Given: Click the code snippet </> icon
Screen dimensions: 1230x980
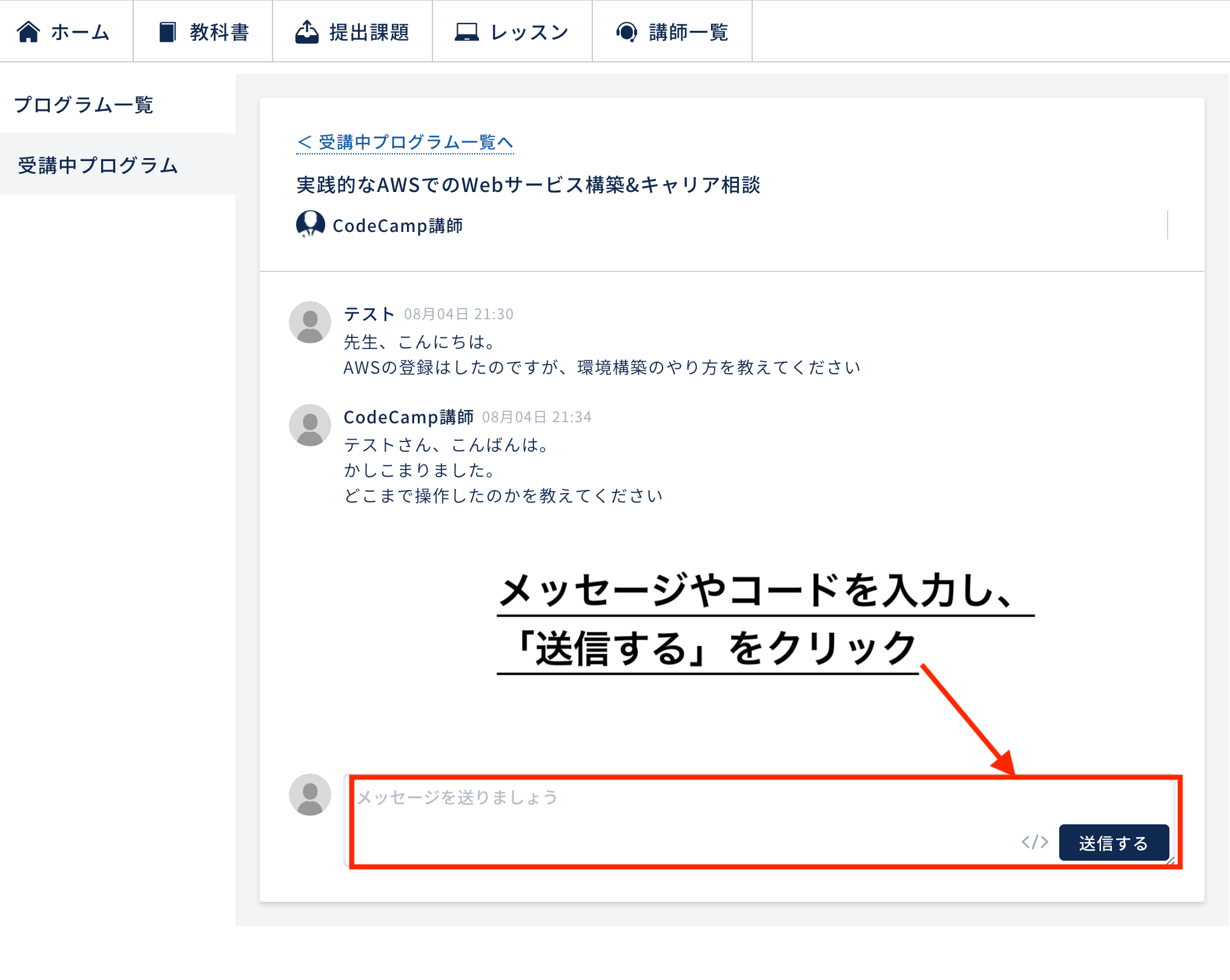Looking at the screenshot, I should point(1034,842).
